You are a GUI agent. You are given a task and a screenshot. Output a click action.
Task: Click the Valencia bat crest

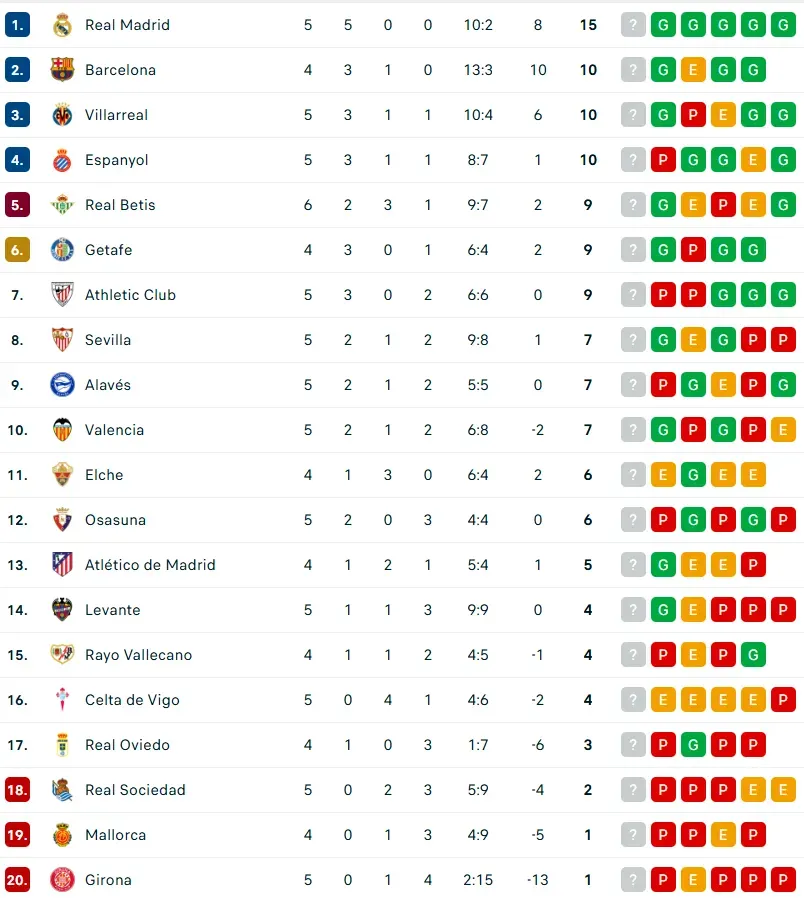tap(62, 429)
